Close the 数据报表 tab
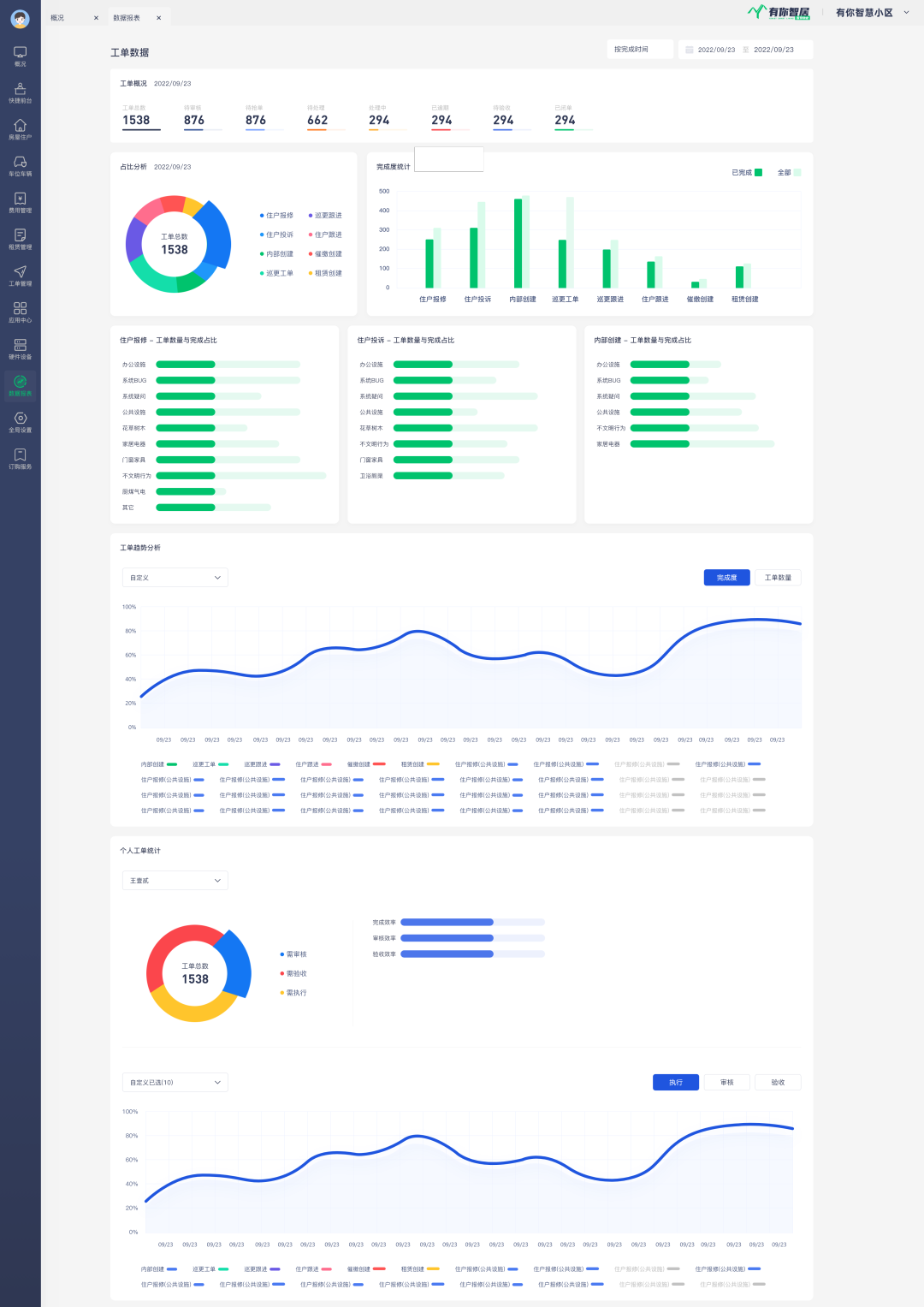This screenshot has width=924, height=1307. [158, 18]
